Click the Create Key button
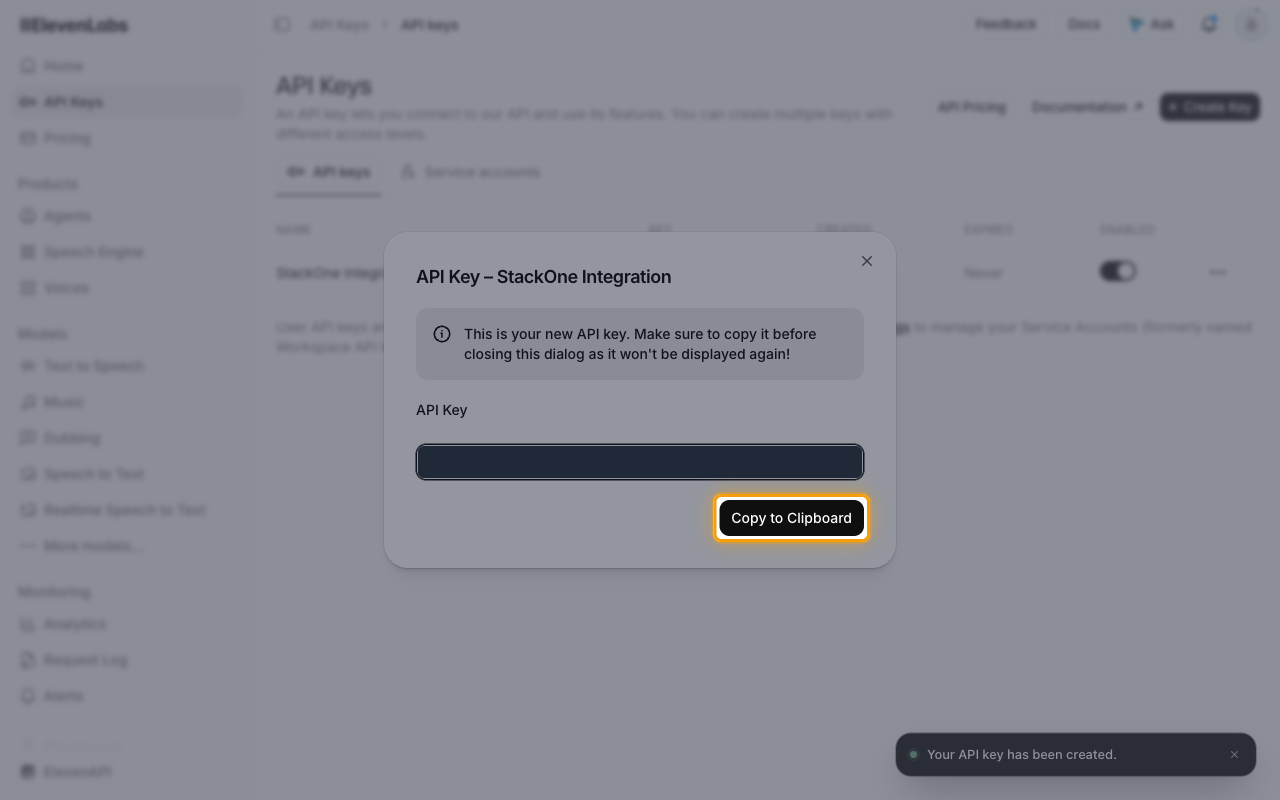Viewport: 1280px width, 800px height. pyautogui.click(x=1210, y=107)
